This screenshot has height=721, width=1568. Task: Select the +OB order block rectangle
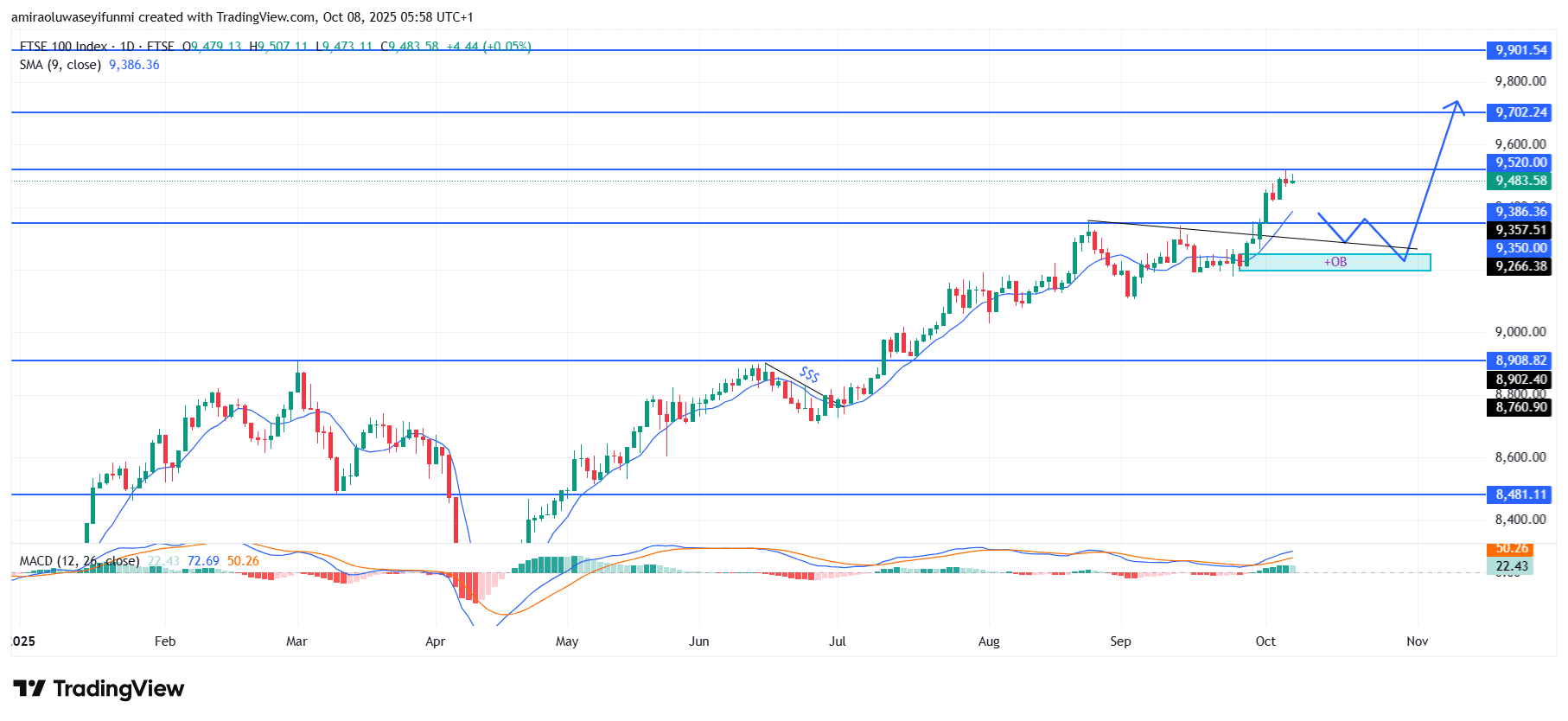1335,262
